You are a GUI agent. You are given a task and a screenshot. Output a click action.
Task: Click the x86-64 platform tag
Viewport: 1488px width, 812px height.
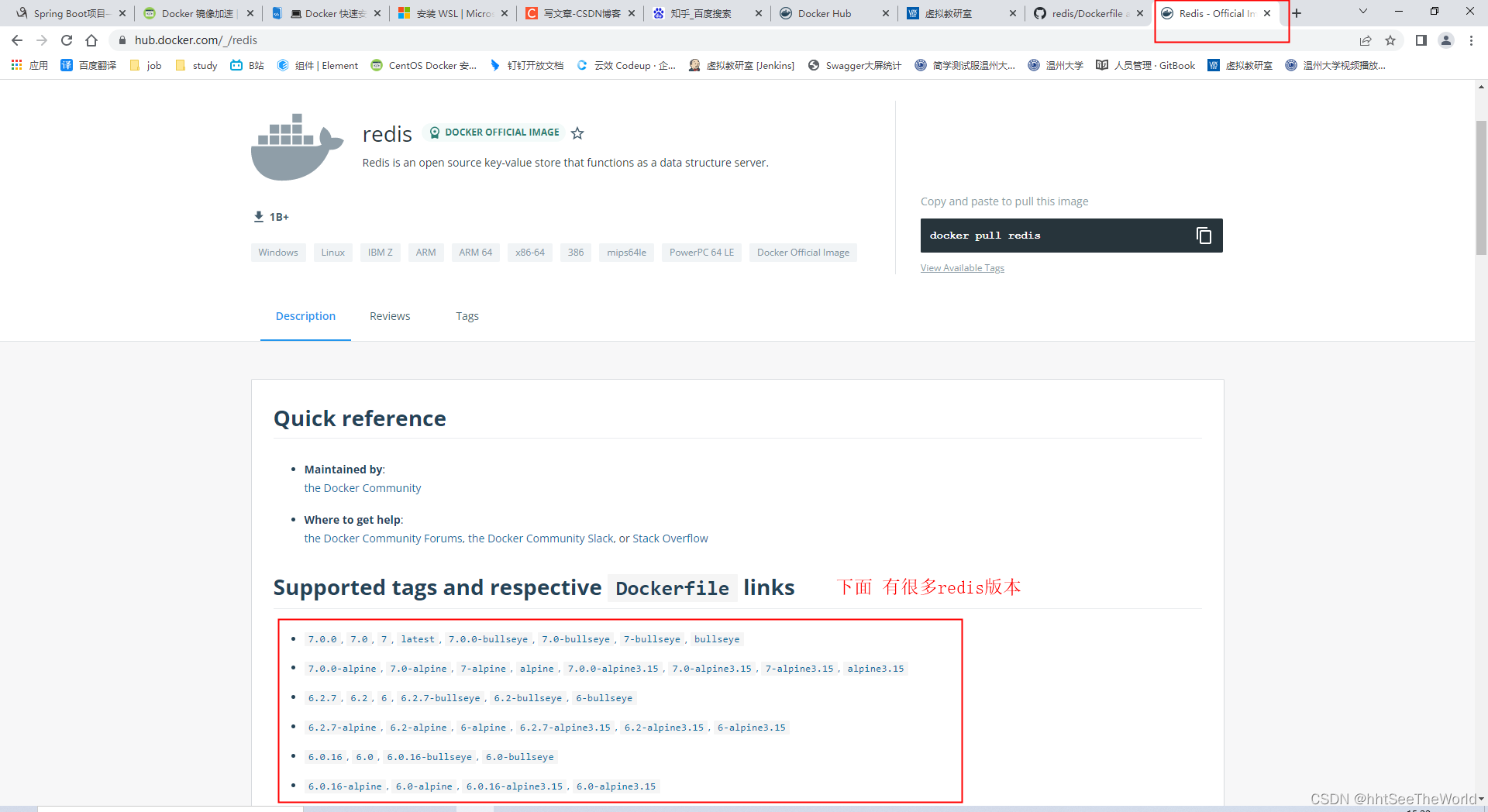point(530,253)
